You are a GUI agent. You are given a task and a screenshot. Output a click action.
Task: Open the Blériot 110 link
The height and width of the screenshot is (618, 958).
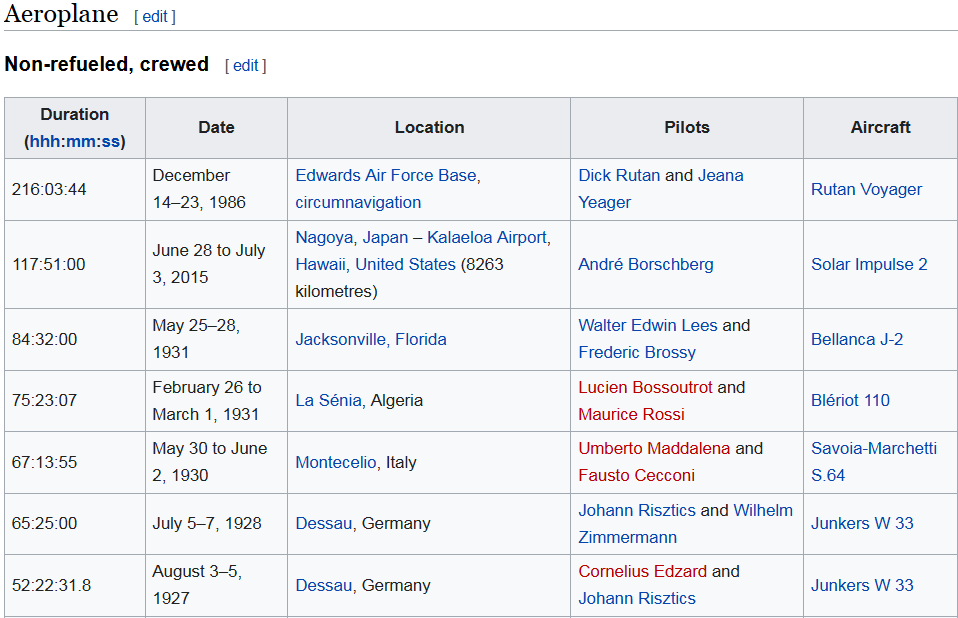pyautogui.click(x=850, y=401)
